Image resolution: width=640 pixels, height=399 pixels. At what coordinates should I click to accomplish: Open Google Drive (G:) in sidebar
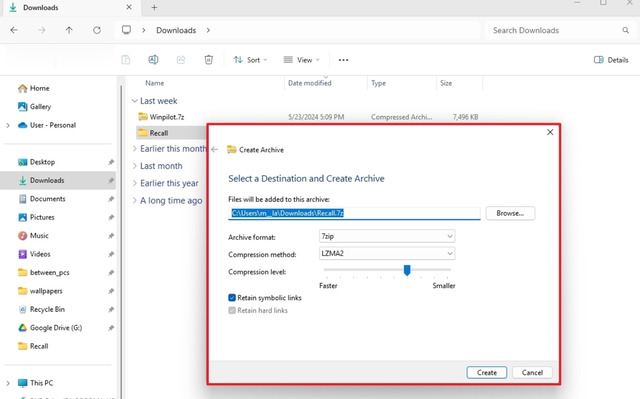56,328
